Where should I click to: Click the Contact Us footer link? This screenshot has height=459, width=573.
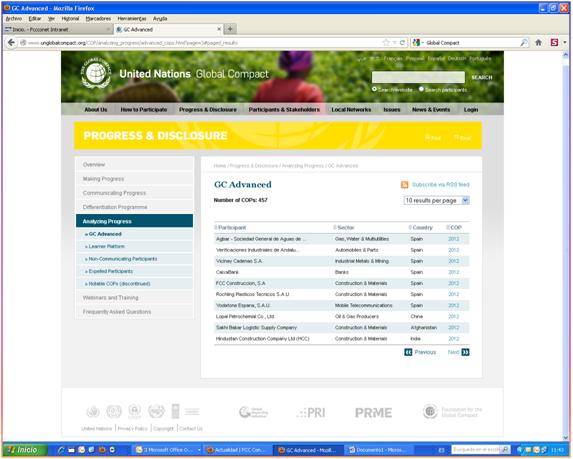[191, 429]
